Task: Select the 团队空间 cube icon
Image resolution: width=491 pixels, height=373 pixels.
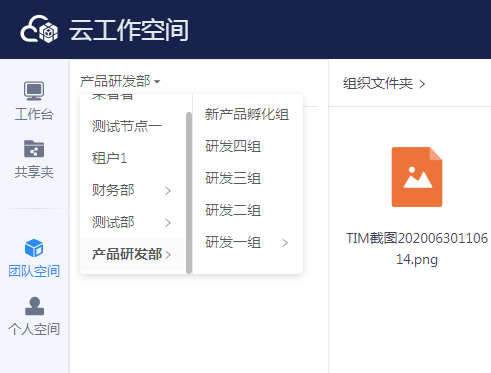Action: pos(34,248)
